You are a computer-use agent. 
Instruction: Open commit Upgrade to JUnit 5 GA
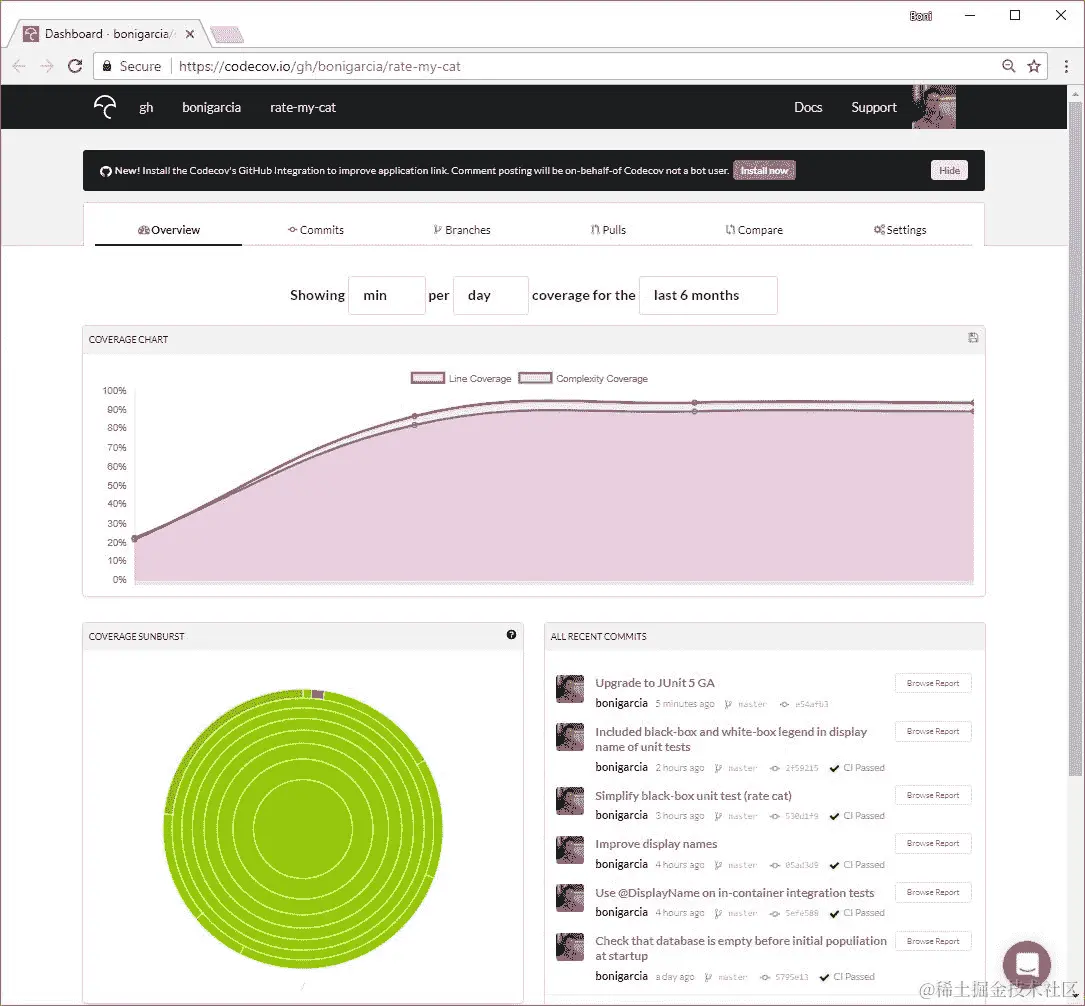point(655,683)
